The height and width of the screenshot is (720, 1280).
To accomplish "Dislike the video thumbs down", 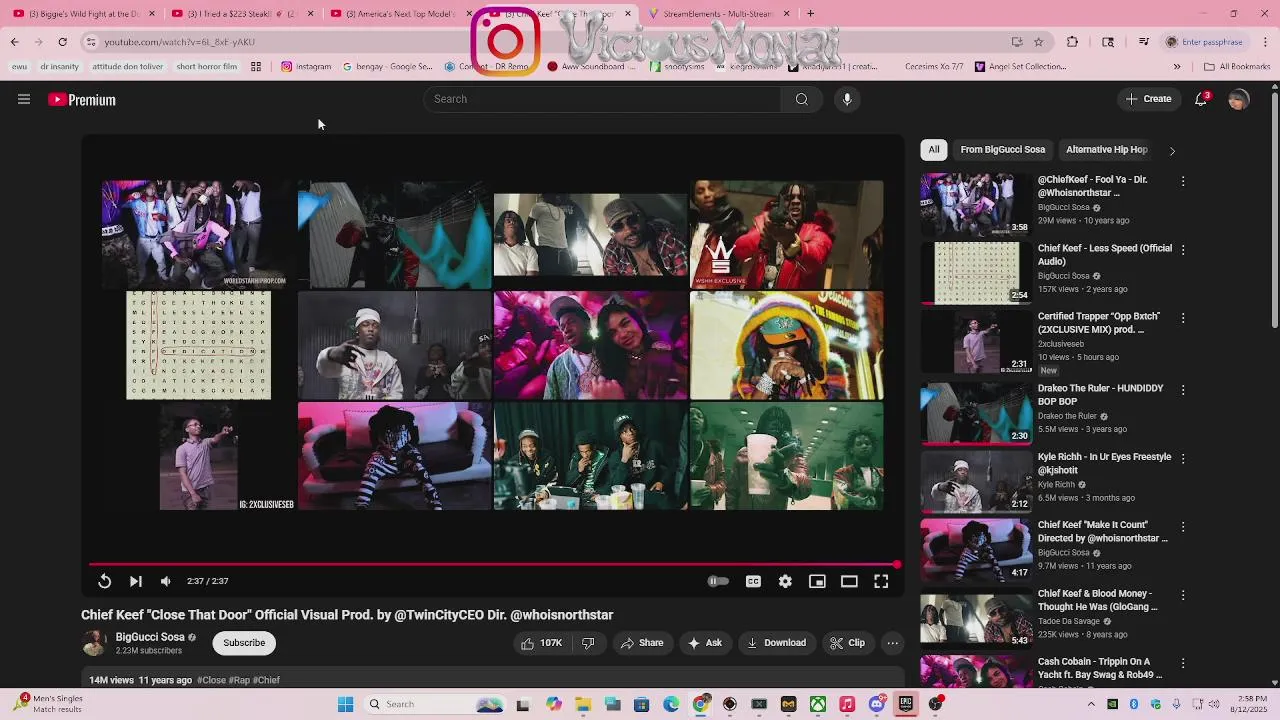I will (588, 643).
